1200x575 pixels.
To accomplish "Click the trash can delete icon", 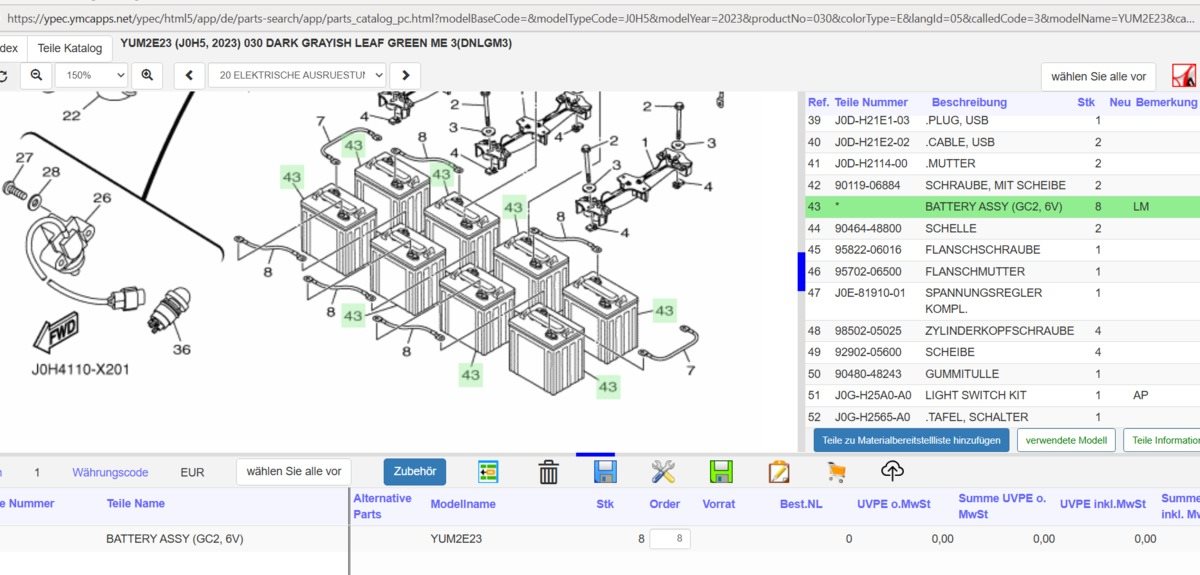I will [548, 472].
